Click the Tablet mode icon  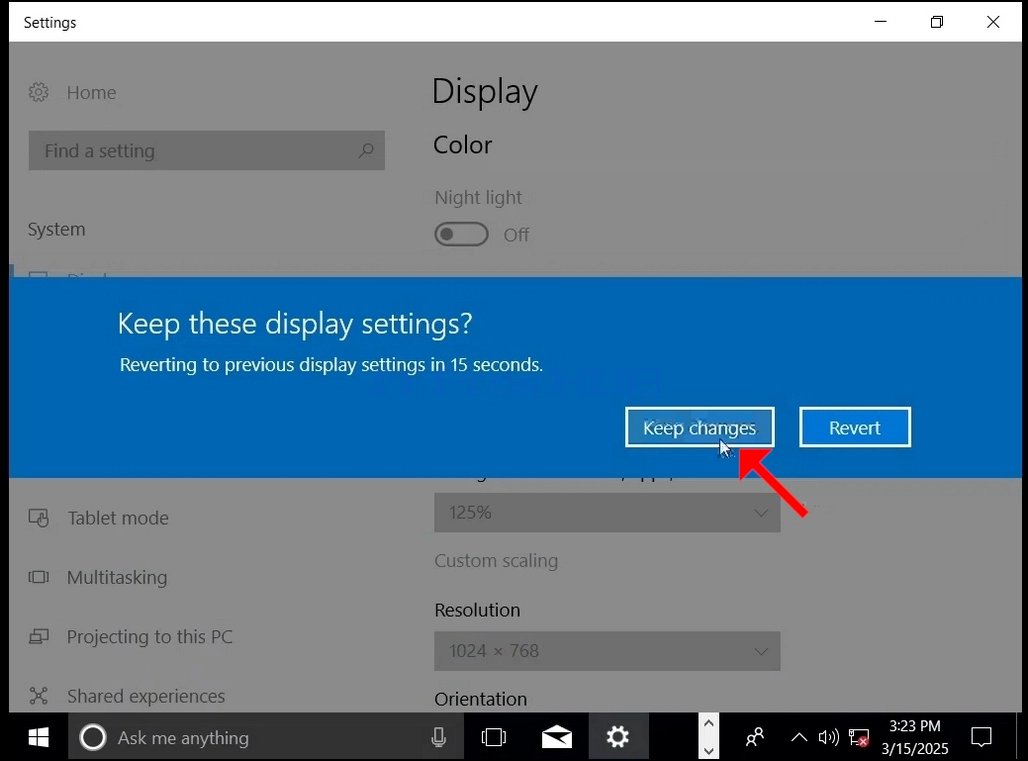point(39,518)
